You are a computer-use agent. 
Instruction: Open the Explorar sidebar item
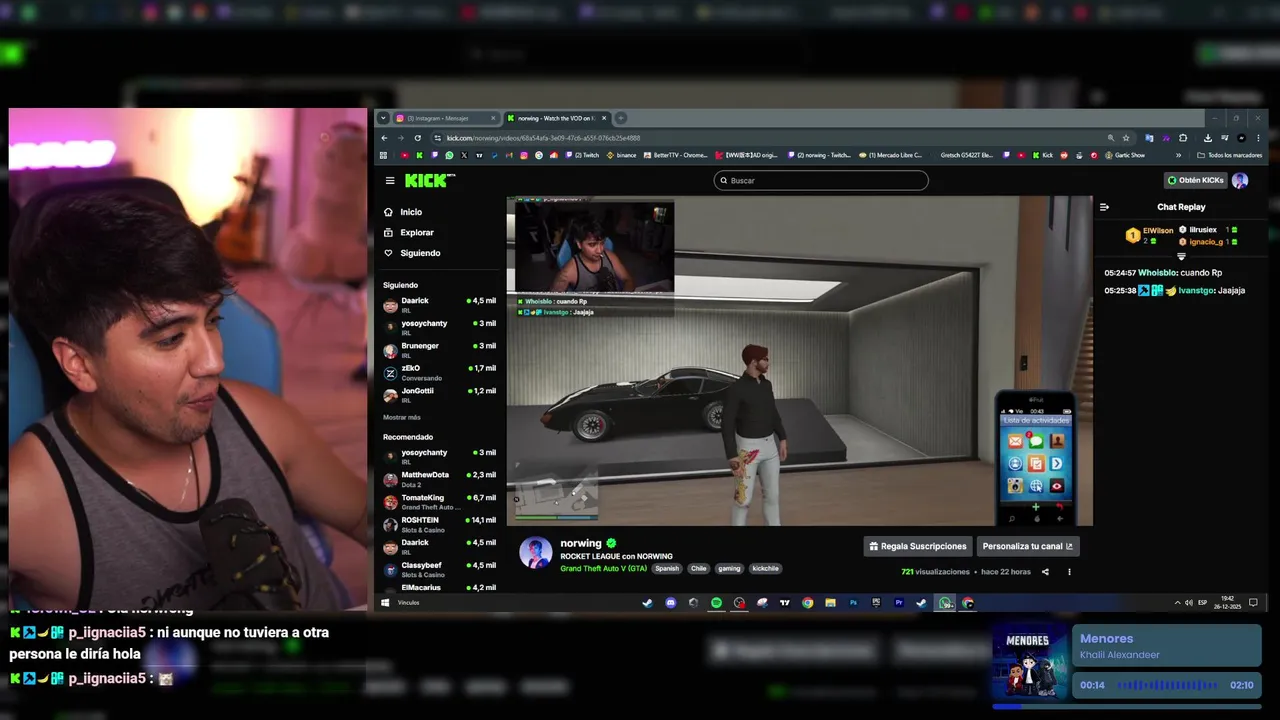coord(409,232)
